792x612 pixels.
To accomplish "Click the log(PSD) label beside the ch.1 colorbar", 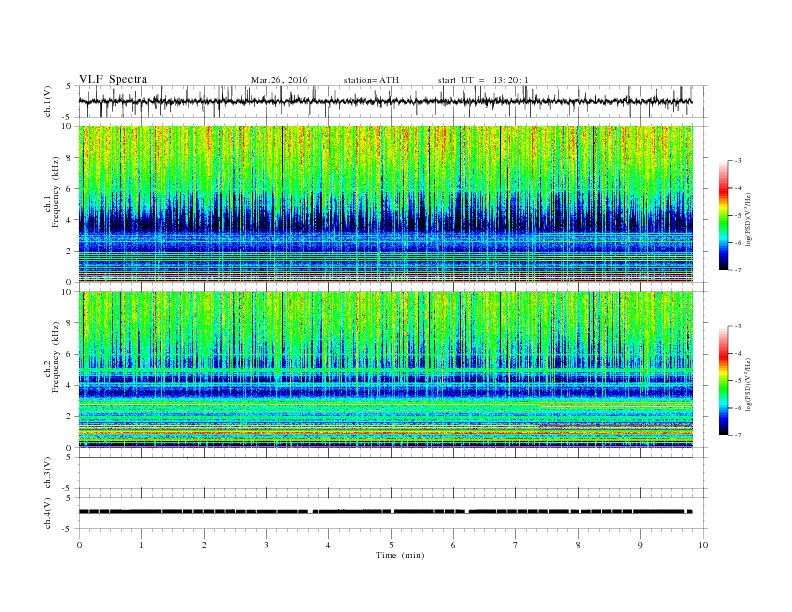I will point(748,219).
